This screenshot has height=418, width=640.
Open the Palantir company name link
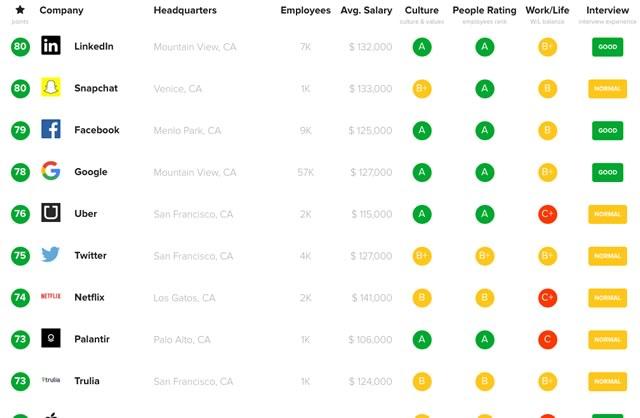point(92,339)
